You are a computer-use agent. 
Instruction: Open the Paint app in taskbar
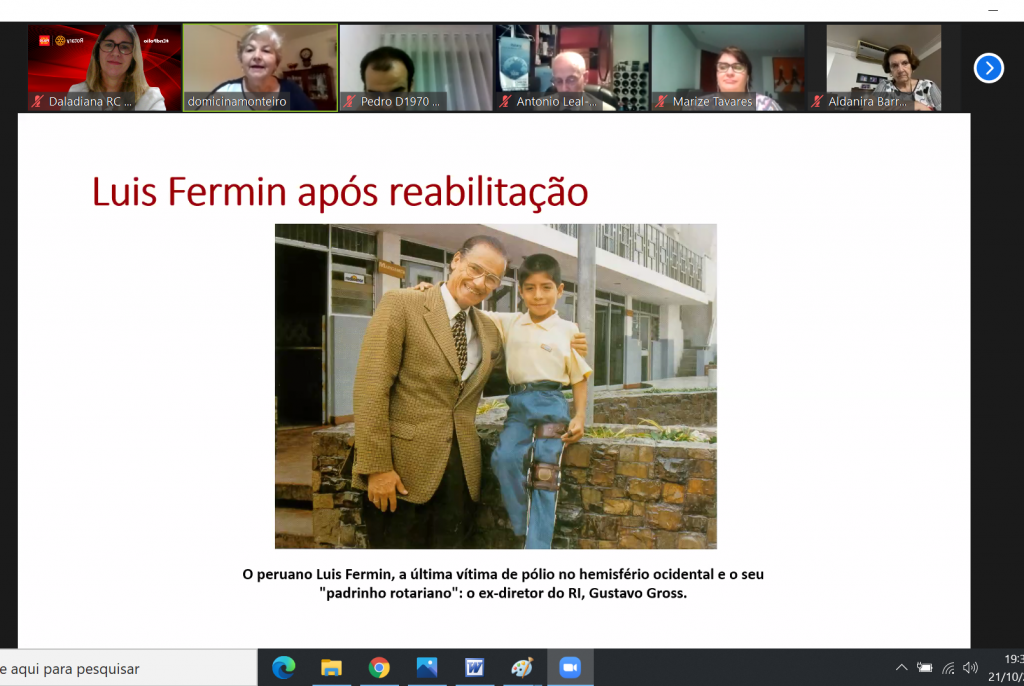coord(522,668)
